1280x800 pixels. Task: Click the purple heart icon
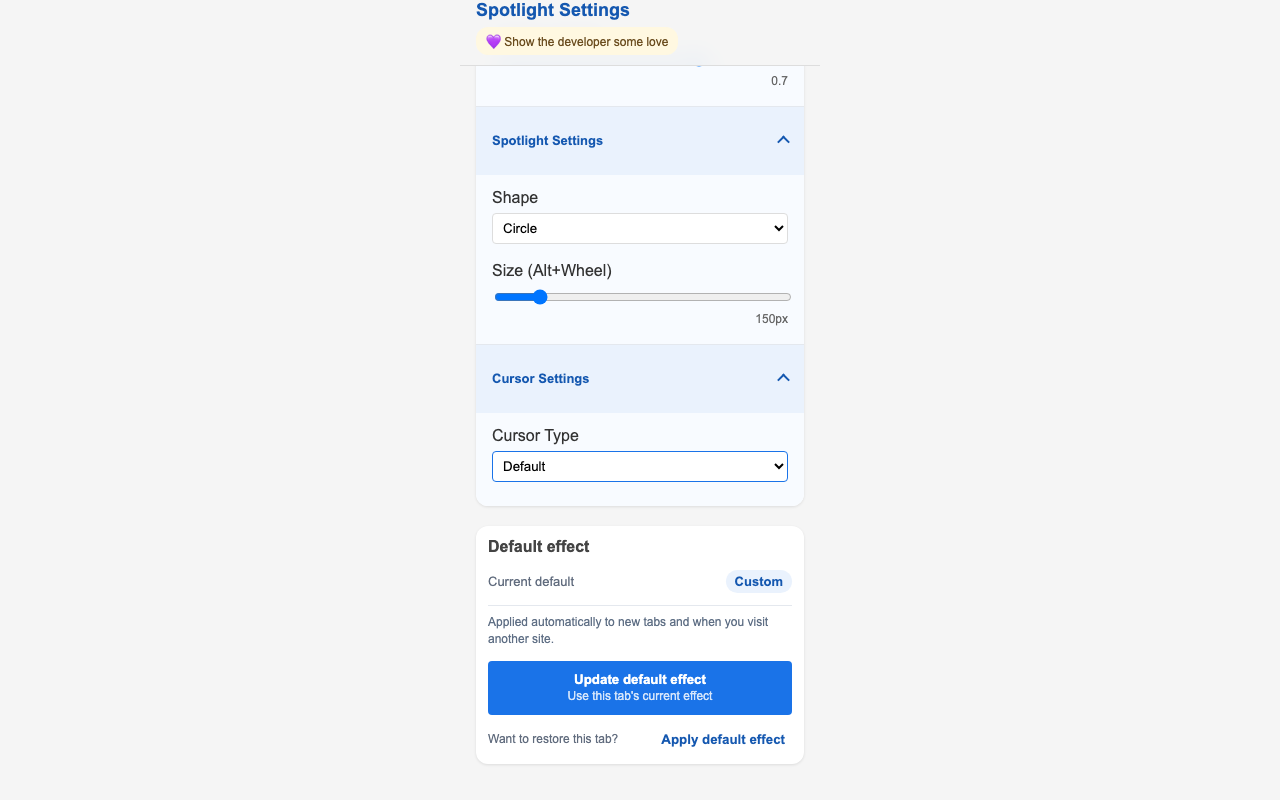click(493, 42)
